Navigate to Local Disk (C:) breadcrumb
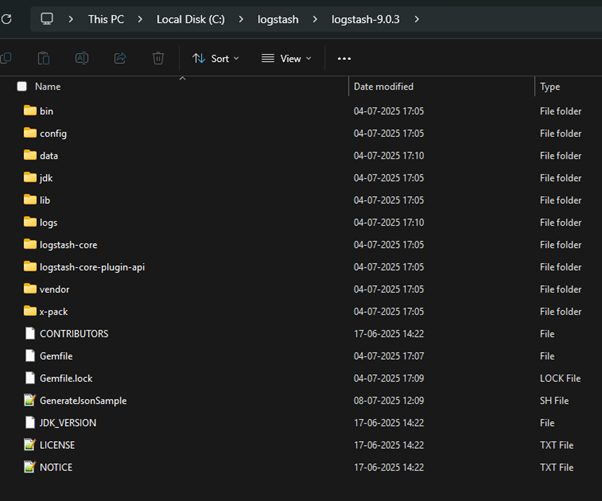Screen dimensions: 602x501 (190, 19)
